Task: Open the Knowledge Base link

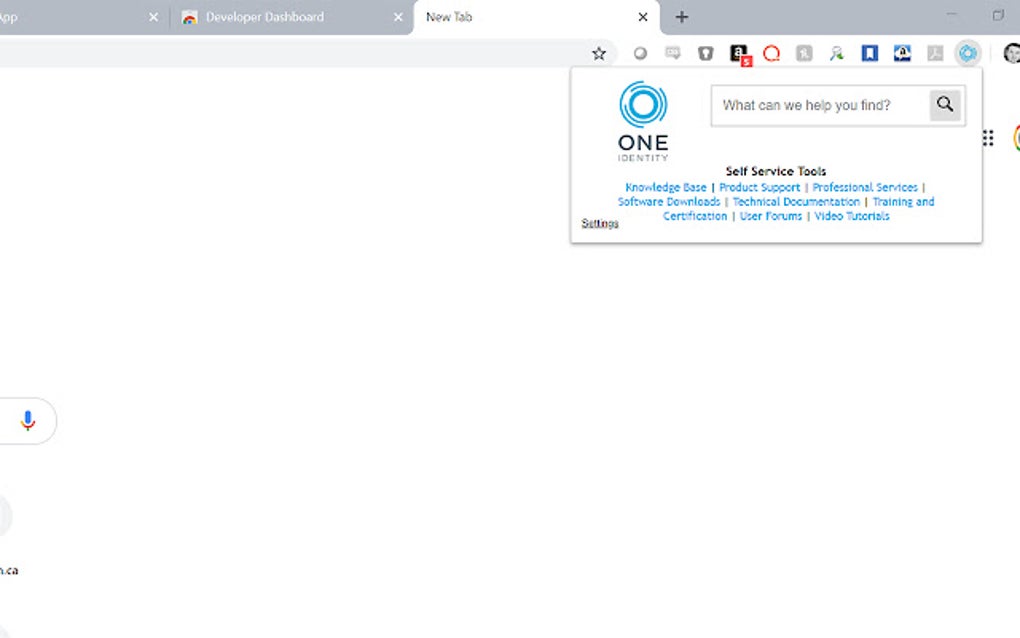Action: pyautogui.click(x=665, y=187)
